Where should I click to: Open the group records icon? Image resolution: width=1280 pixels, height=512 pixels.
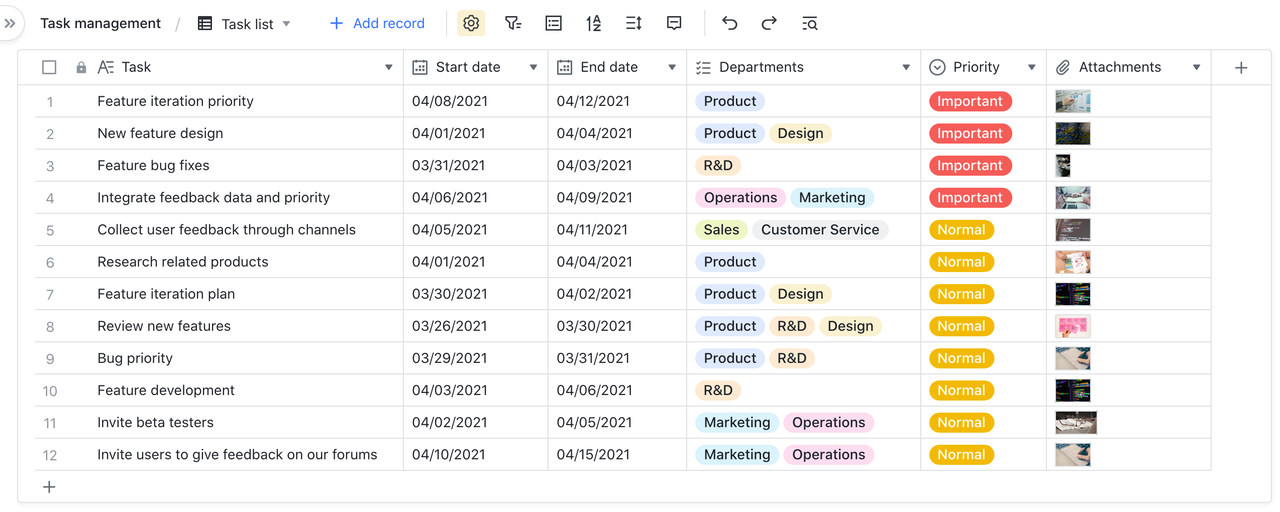[553, 23]
